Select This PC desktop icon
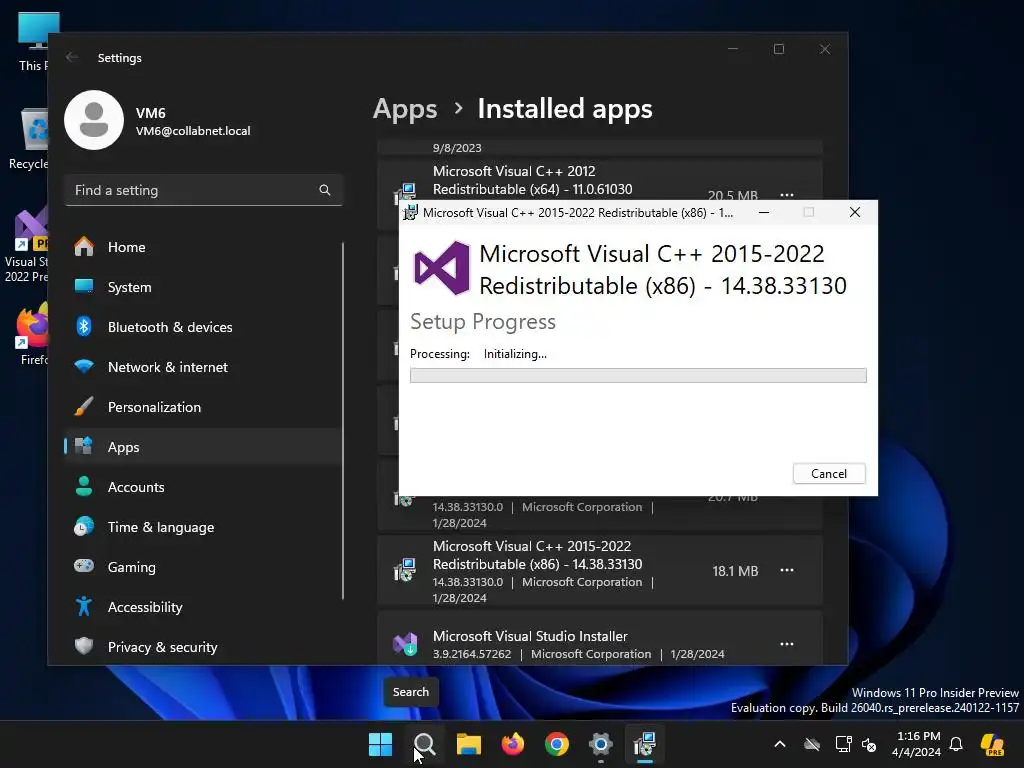The width and height of the screenshot is (1024, 768). [33, 42]
